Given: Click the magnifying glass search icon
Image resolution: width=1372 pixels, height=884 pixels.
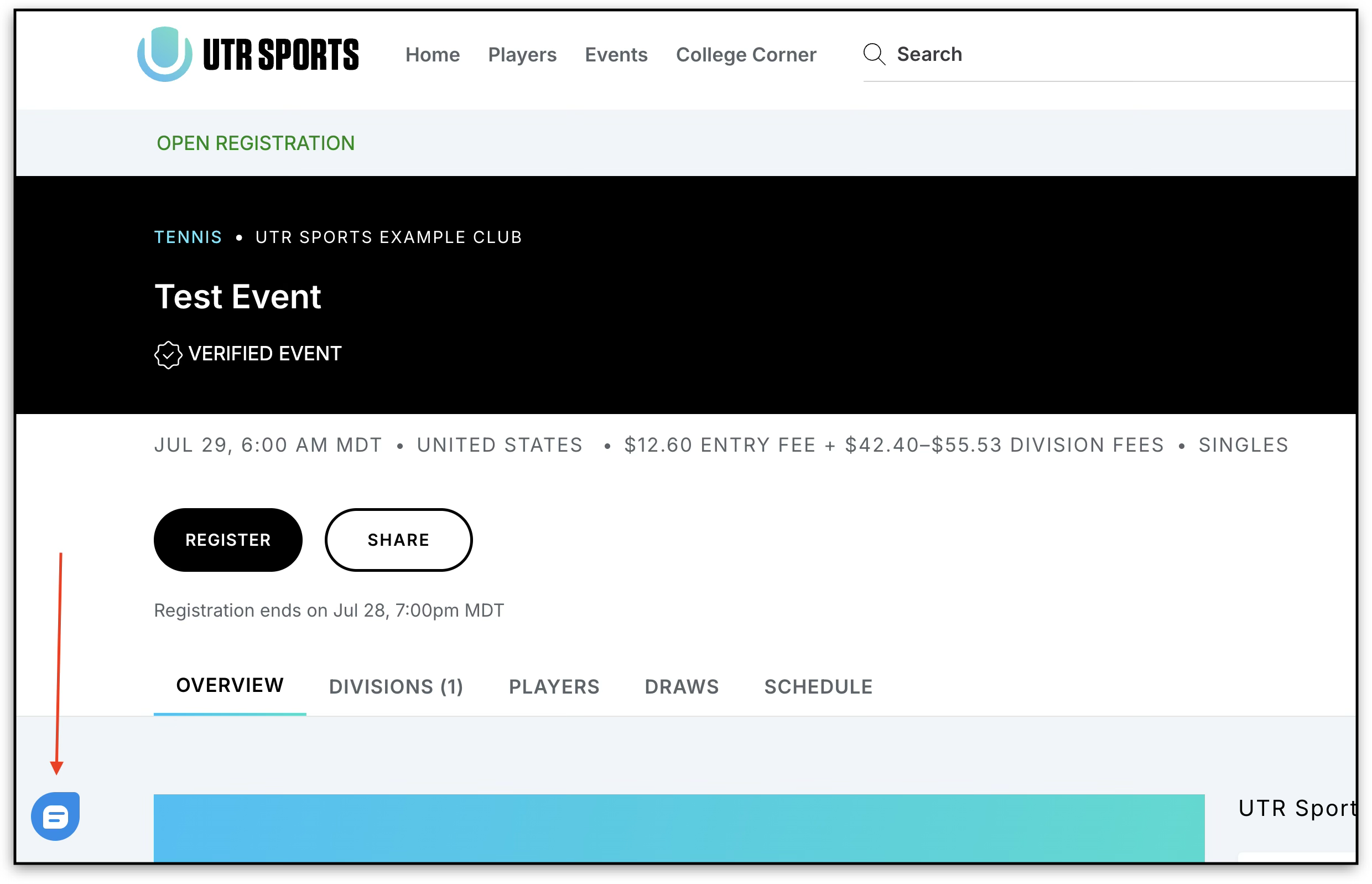Looking at the screenshot, I should pos(874,55).
